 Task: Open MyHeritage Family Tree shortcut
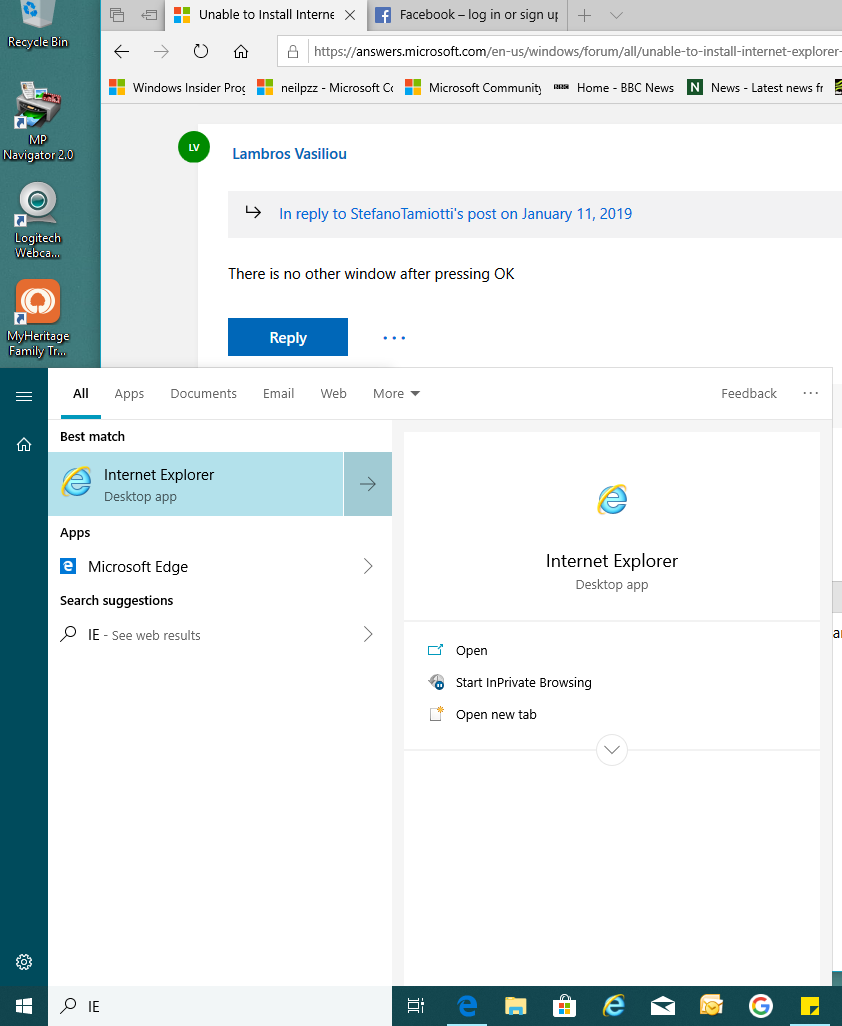[x=38, y=319]
